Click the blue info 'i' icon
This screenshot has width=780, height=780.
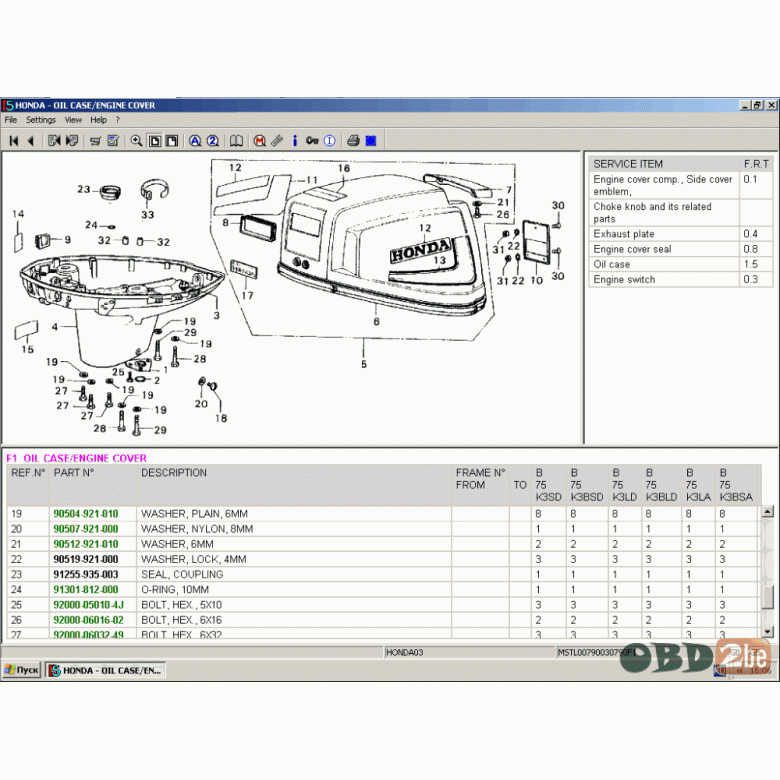[294, 141]
